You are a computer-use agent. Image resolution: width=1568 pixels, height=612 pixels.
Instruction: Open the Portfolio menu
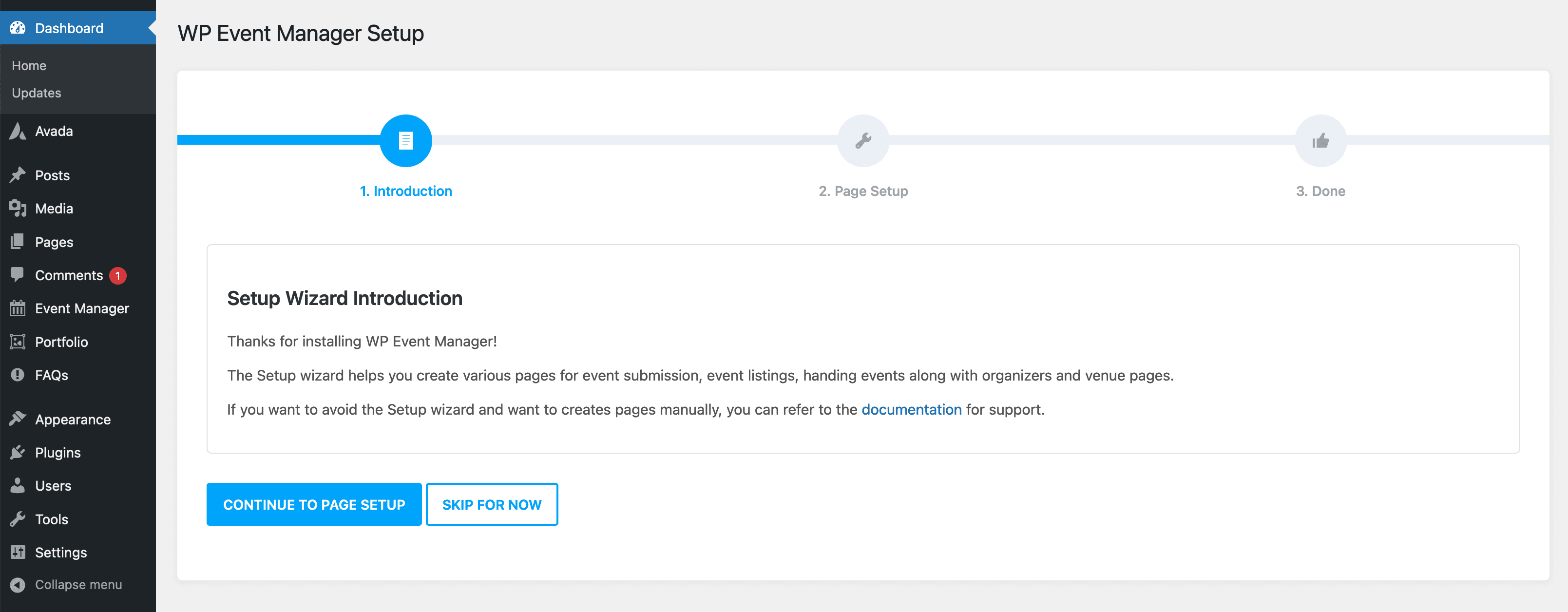point(78,342)
